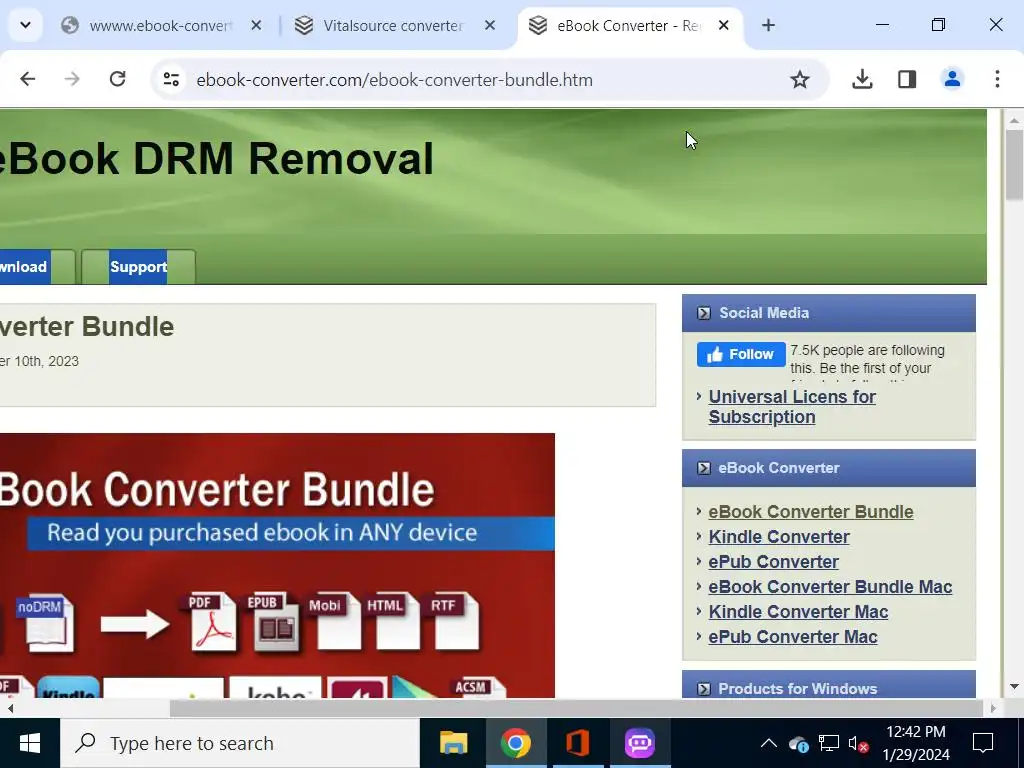Open Office from the taskbar
Screen dimensions: 1024x768
coord(577,743)
